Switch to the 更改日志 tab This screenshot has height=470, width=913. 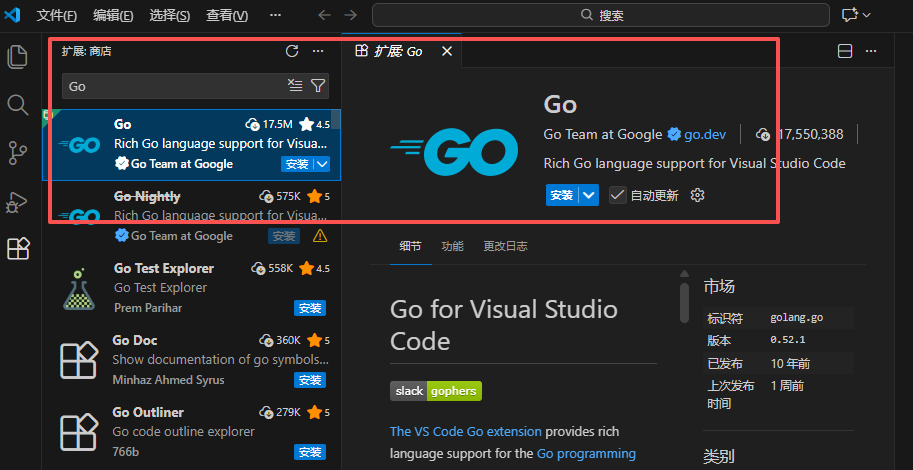click(505, 246)
